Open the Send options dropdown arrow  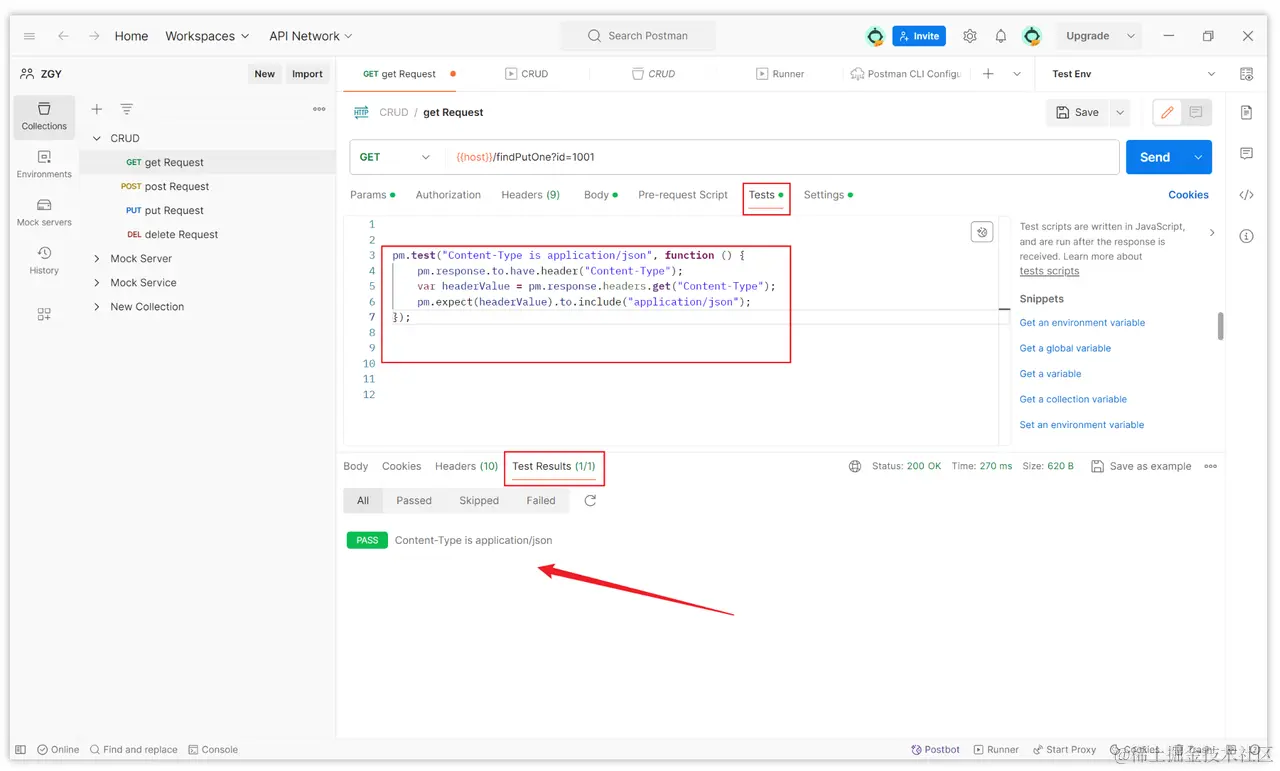point(1198,157)
